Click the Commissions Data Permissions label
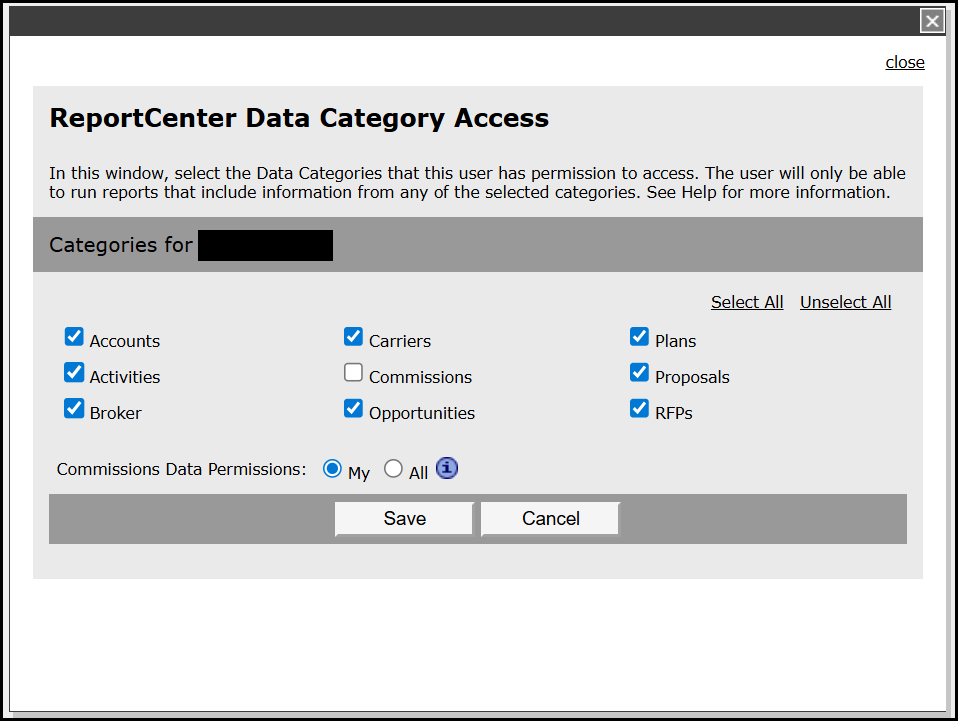 pos(181,469)
